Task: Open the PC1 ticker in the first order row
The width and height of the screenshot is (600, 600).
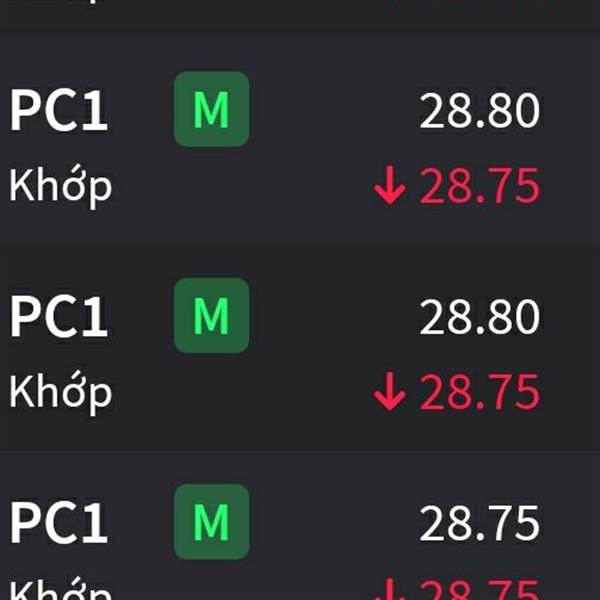Action: pos(58,110)
